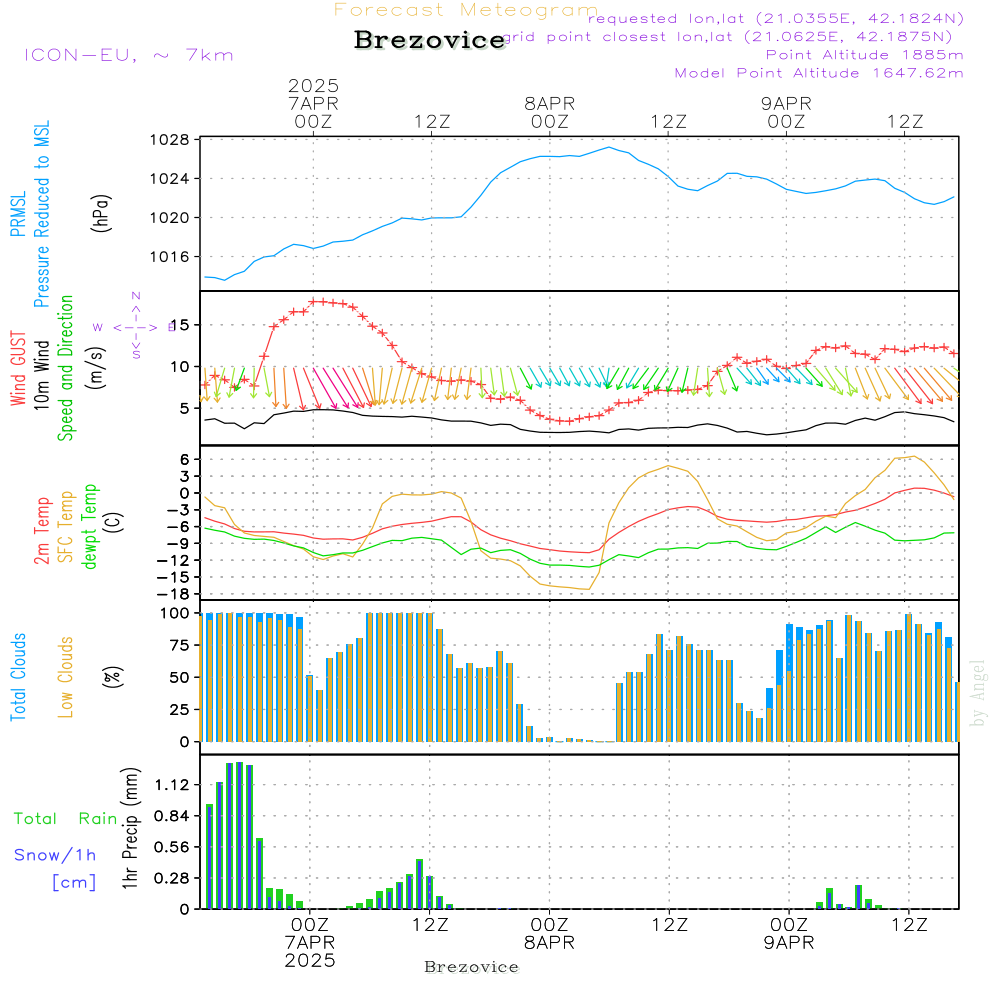This screenshot has height=1000, width=1000.
Task: Select the 0.56 precipitation axis value
Action: coord(172,847)
